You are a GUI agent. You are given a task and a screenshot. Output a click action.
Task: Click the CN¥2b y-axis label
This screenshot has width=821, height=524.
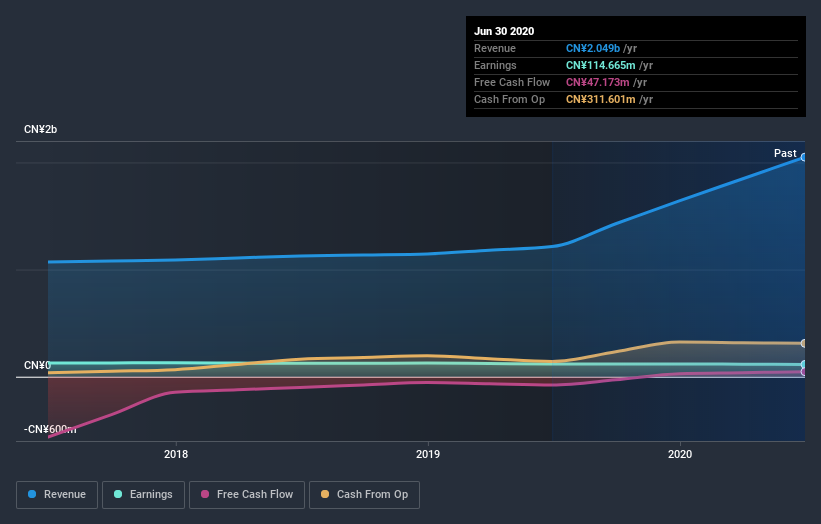point(40,129)
